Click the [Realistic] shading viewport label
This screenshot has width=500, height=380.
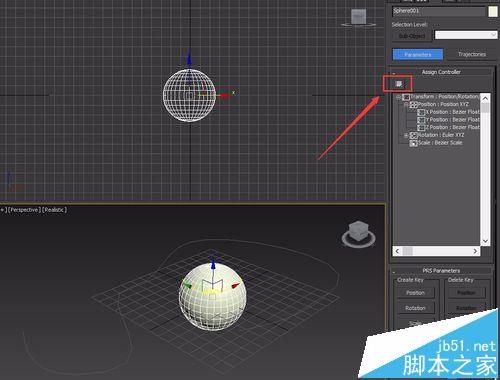pyautogui.click(x=54, y=210)
